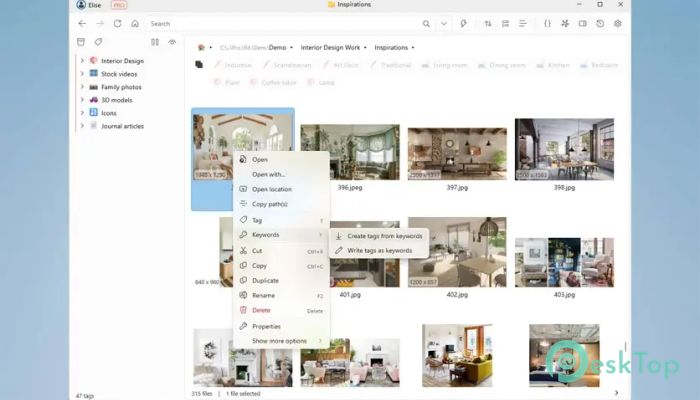Click the Home icon in navigation bar

[135, 23]
